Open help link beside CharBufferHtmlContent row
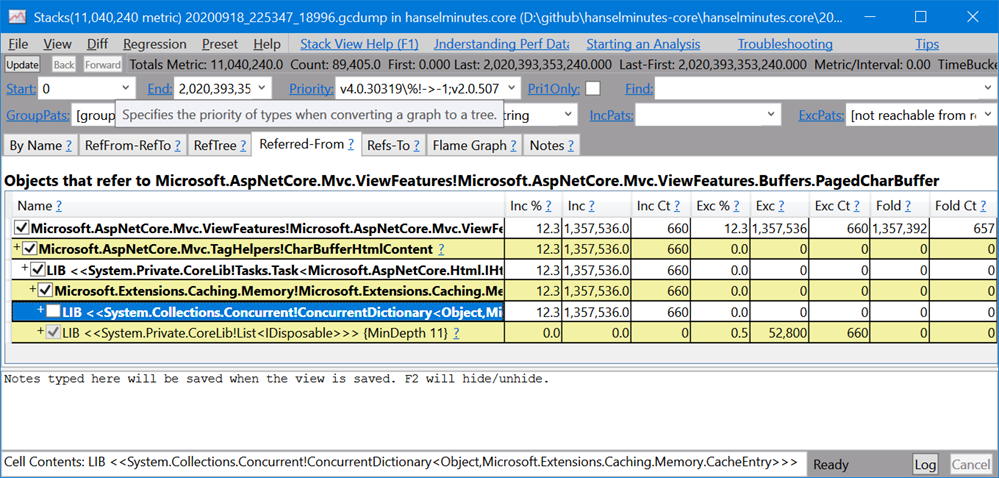Viewport: 999px width, 478px height. click(442, 249)
